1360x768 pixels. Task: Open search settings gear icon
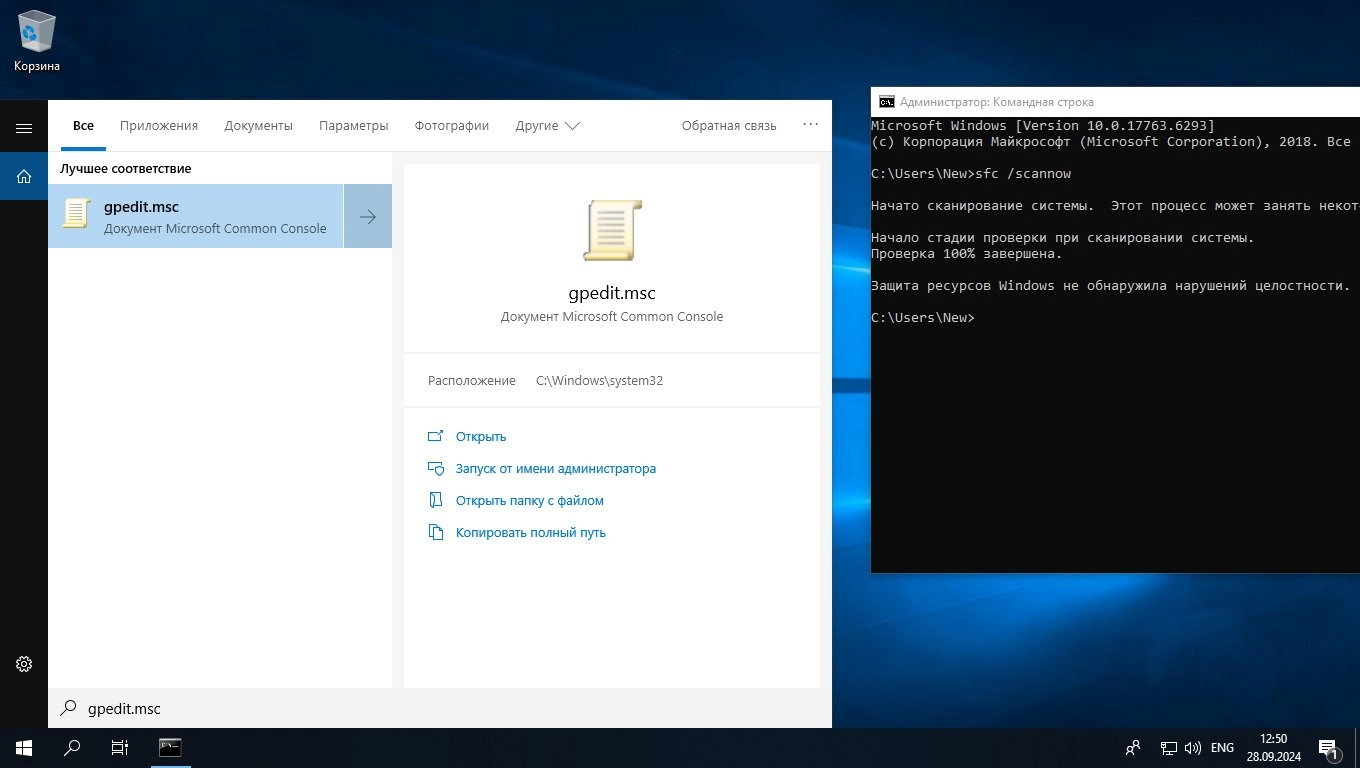[x=24, y=664]
